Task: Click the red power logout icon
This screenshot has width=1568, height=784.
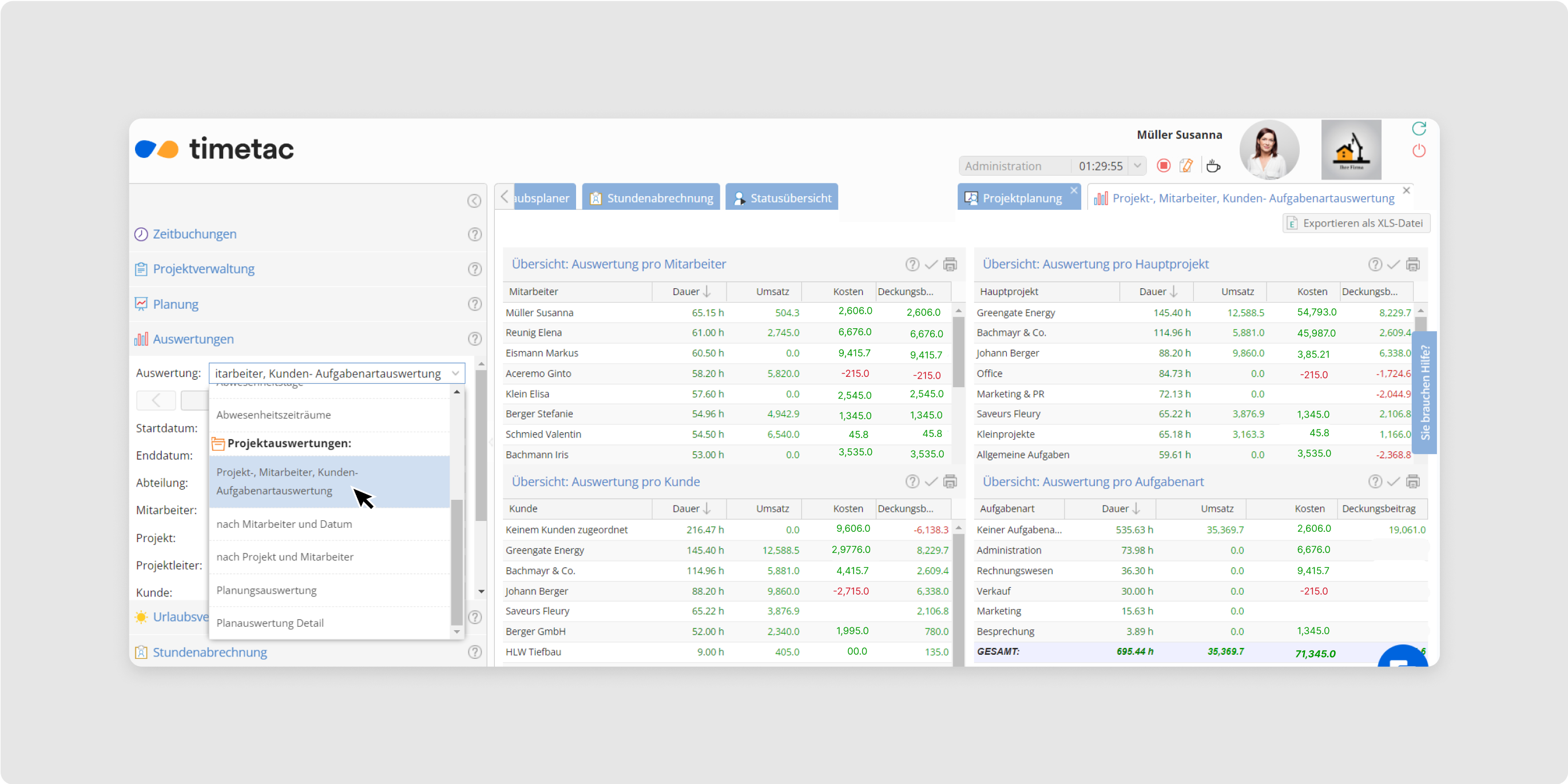Action: tap(1419, 151)
